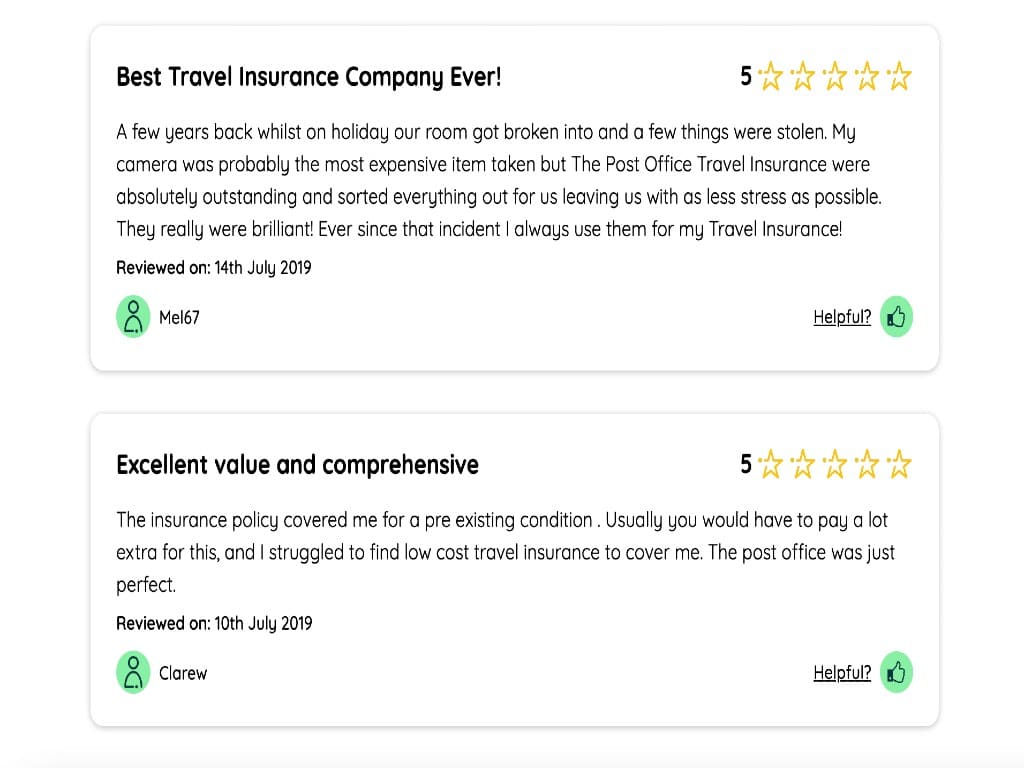This screenshot has width=1024, height=768.
Task: Select the Best Travel Insurance Company Ever title
Action: tap(308, 76)
